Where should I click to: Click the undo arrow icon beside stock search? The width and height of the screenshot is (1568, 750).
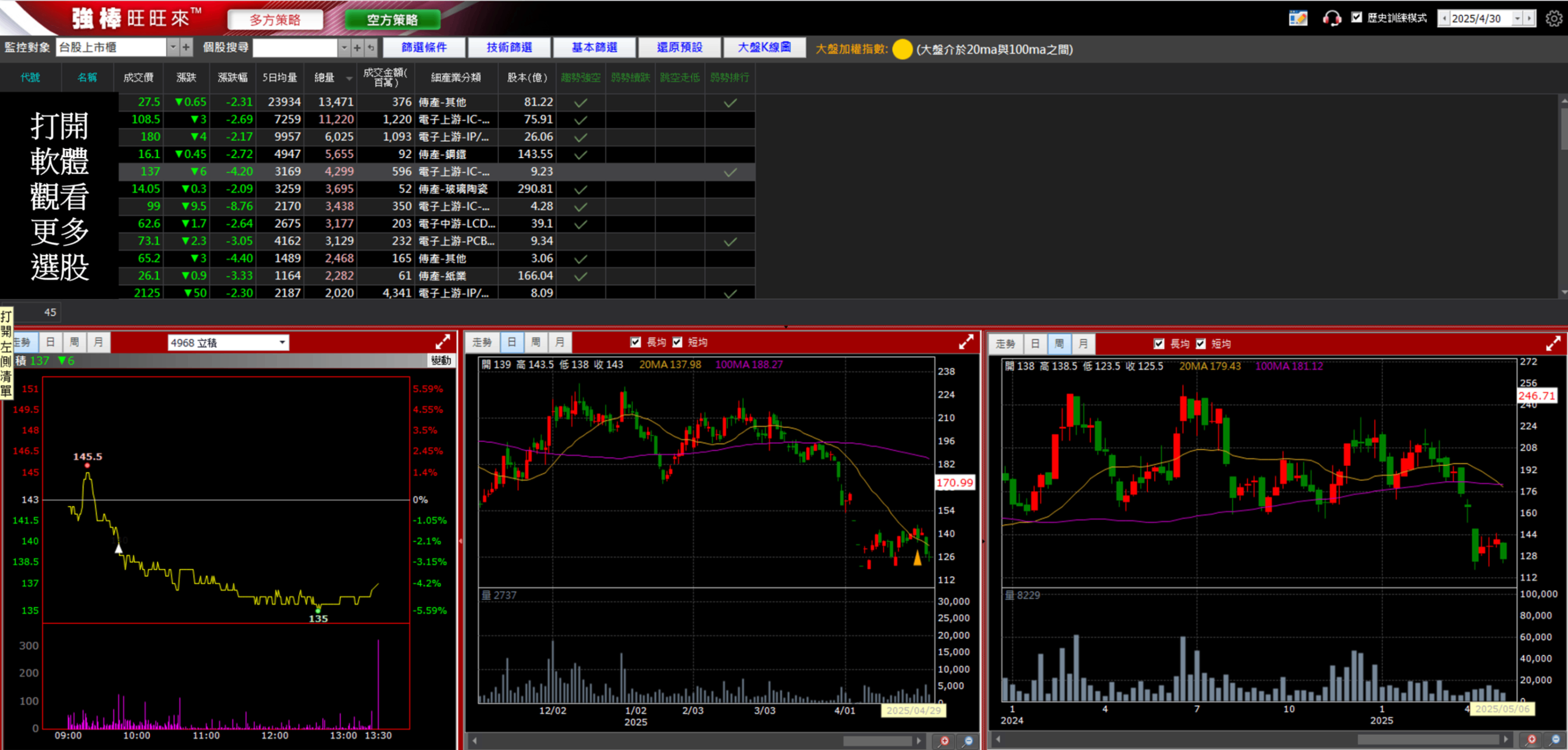pos(371,47)
